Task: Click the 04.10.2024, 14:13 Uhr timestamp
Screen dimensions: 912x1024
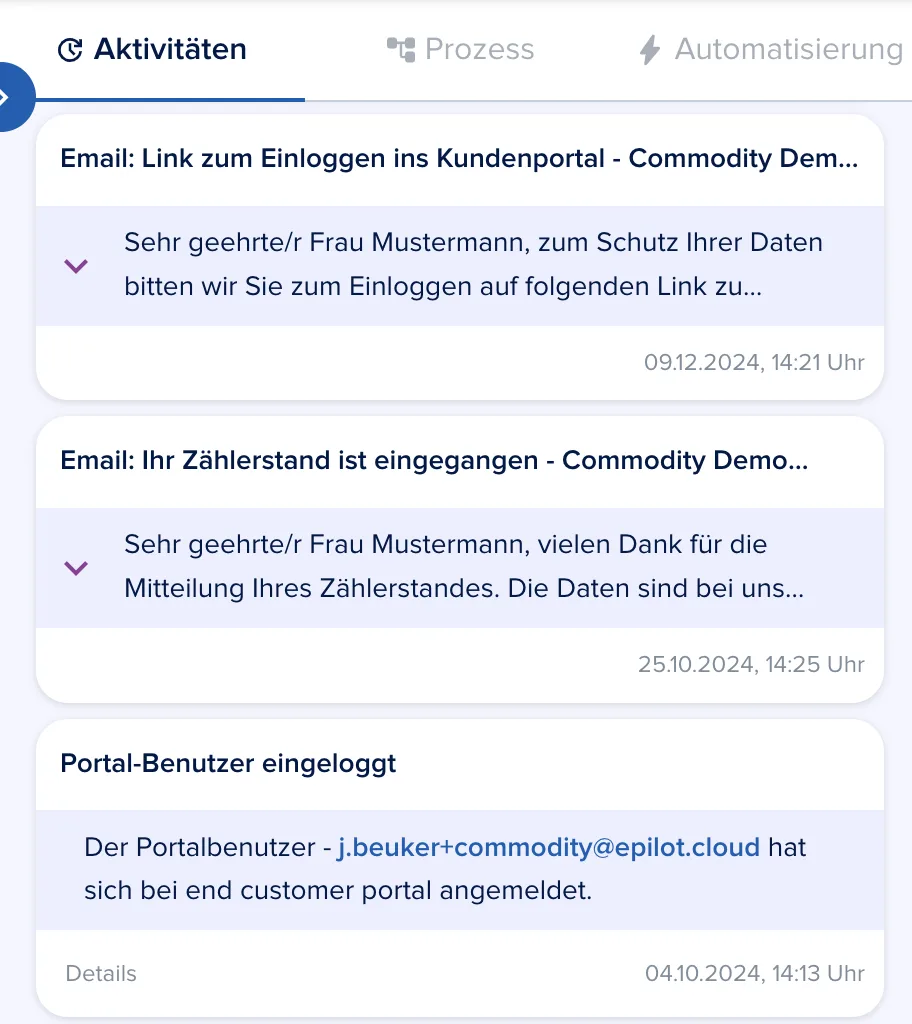Action: pyautogui.click(x=755, y=973)
